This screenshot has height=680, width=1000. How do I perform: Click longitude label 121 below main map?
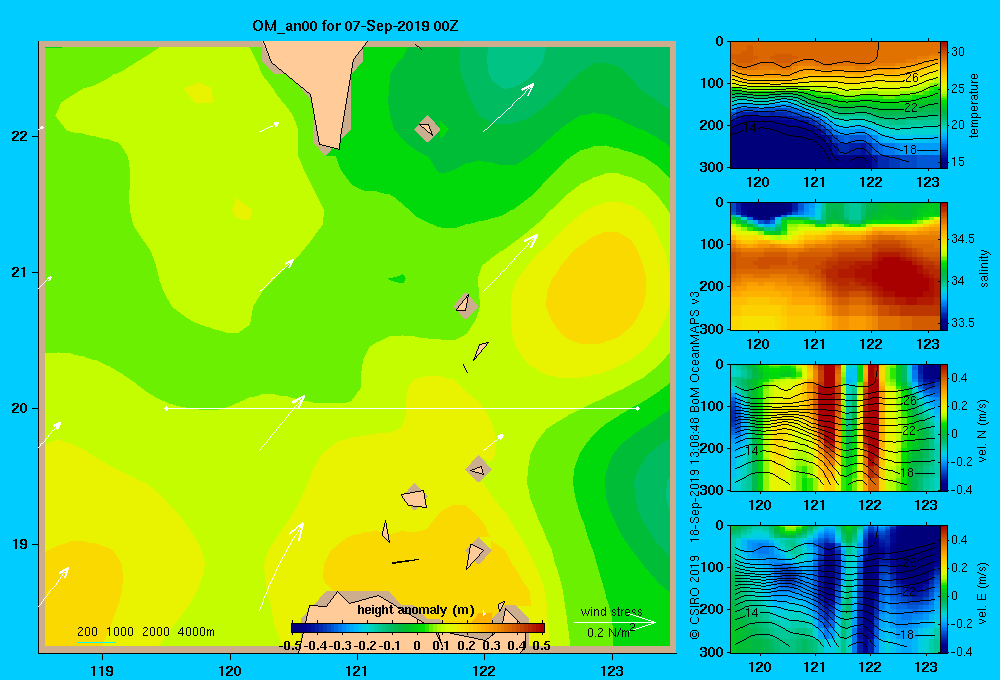pyautogui.click(x=357, y=670)
